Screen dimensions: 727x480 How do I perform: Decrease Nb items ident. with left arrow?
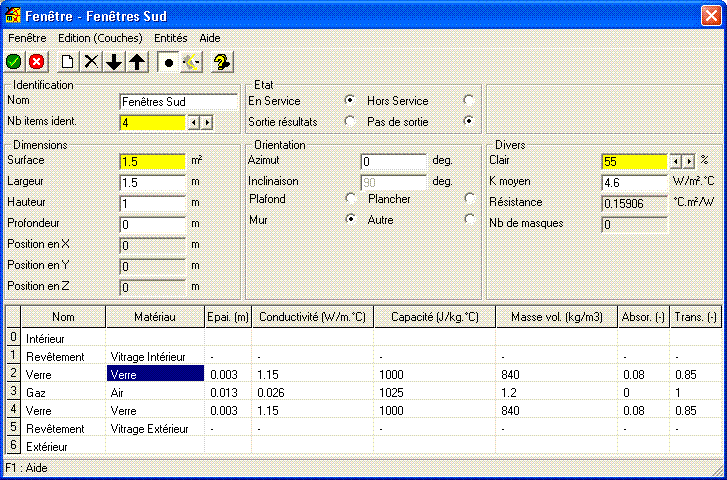[x=194, y=123]
